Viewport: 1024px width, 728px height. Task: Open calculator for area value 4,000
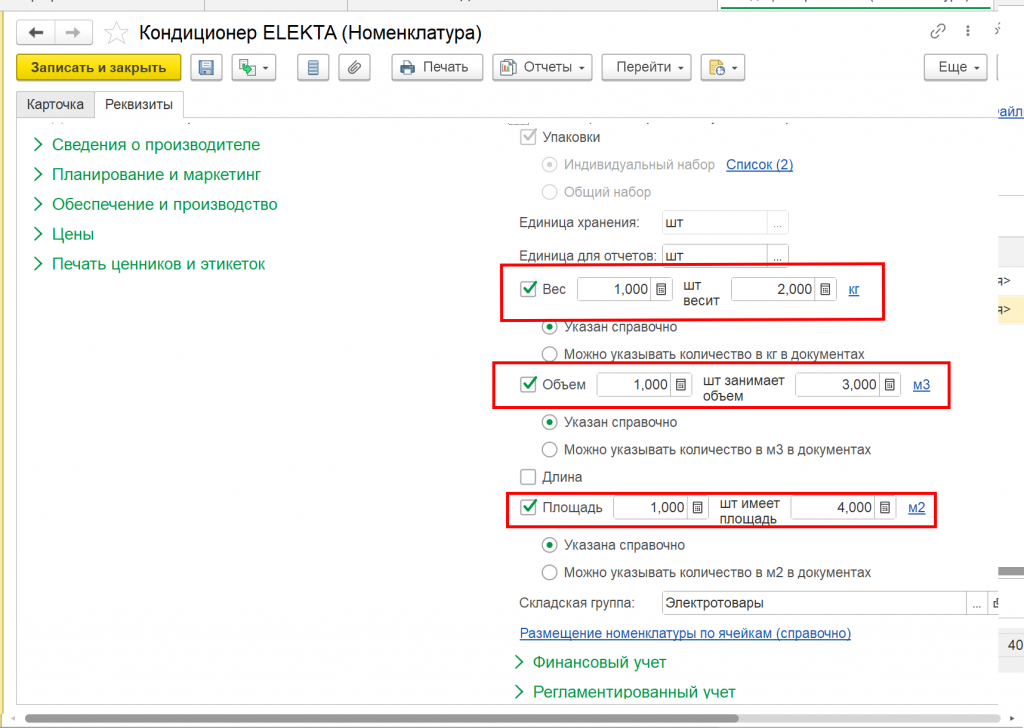click(x=885, y=507)
